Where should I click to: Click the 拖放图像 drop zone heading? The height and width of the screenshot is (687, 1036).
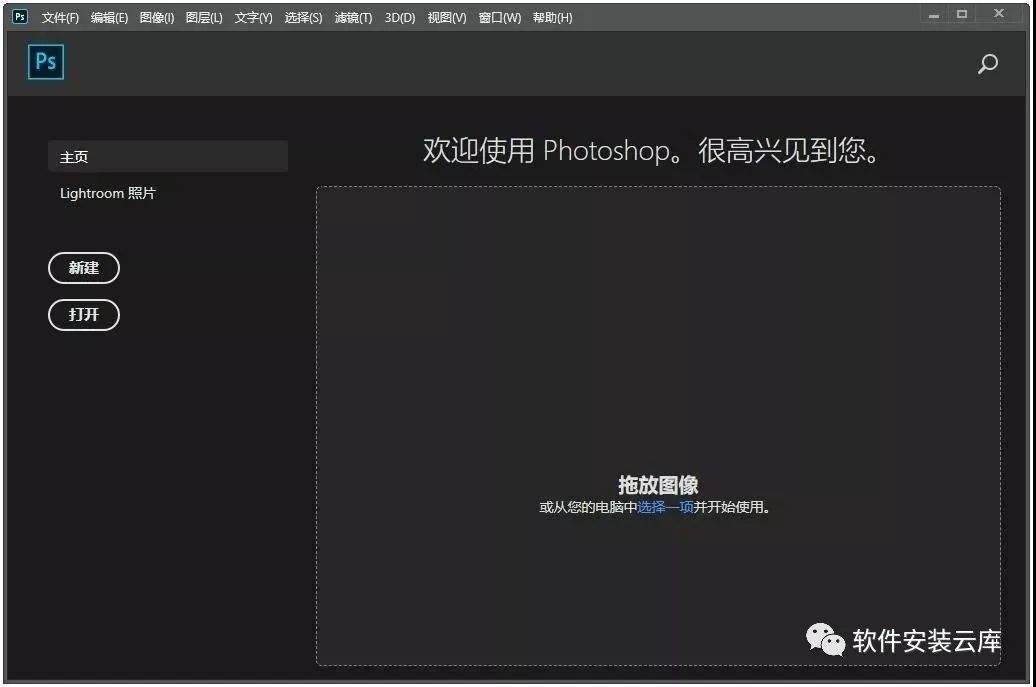658,485
